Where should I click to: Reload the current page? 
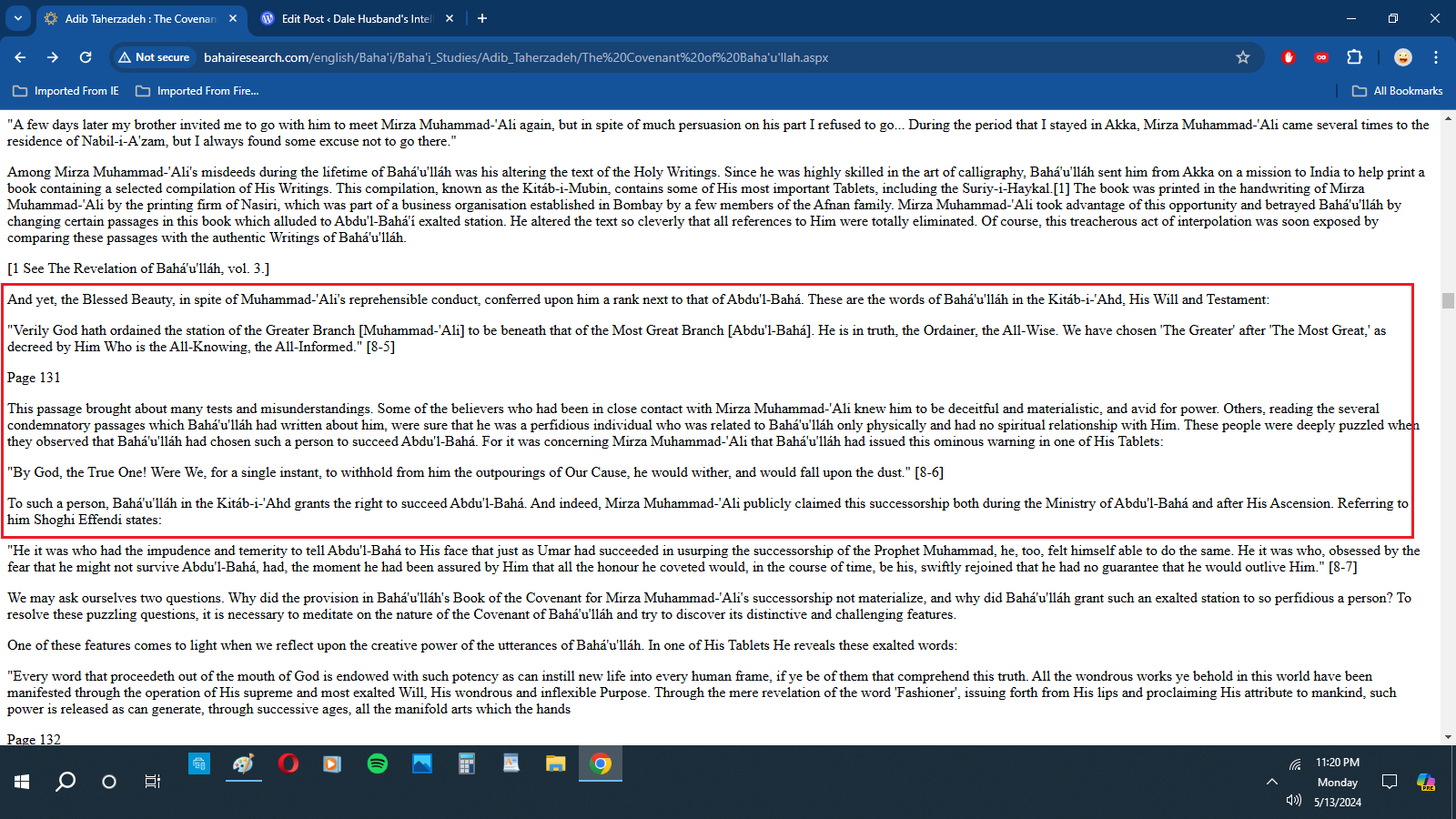[x=86, y=57]
